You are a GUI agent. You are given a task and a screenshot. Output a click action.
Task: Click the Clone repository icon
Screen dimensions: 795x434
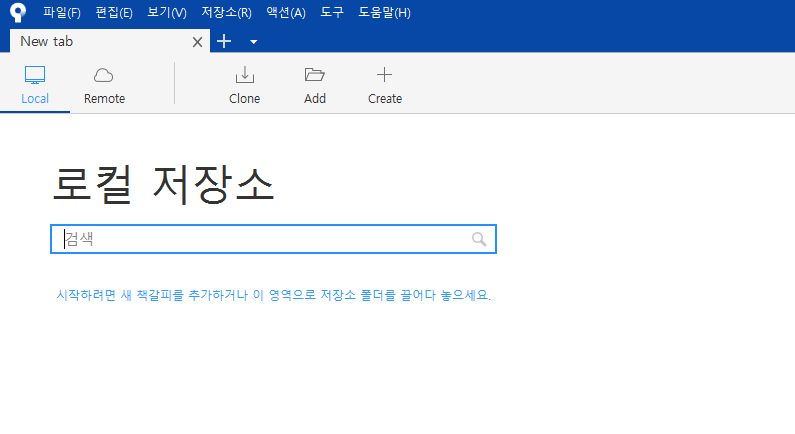[x=244, y=76]
